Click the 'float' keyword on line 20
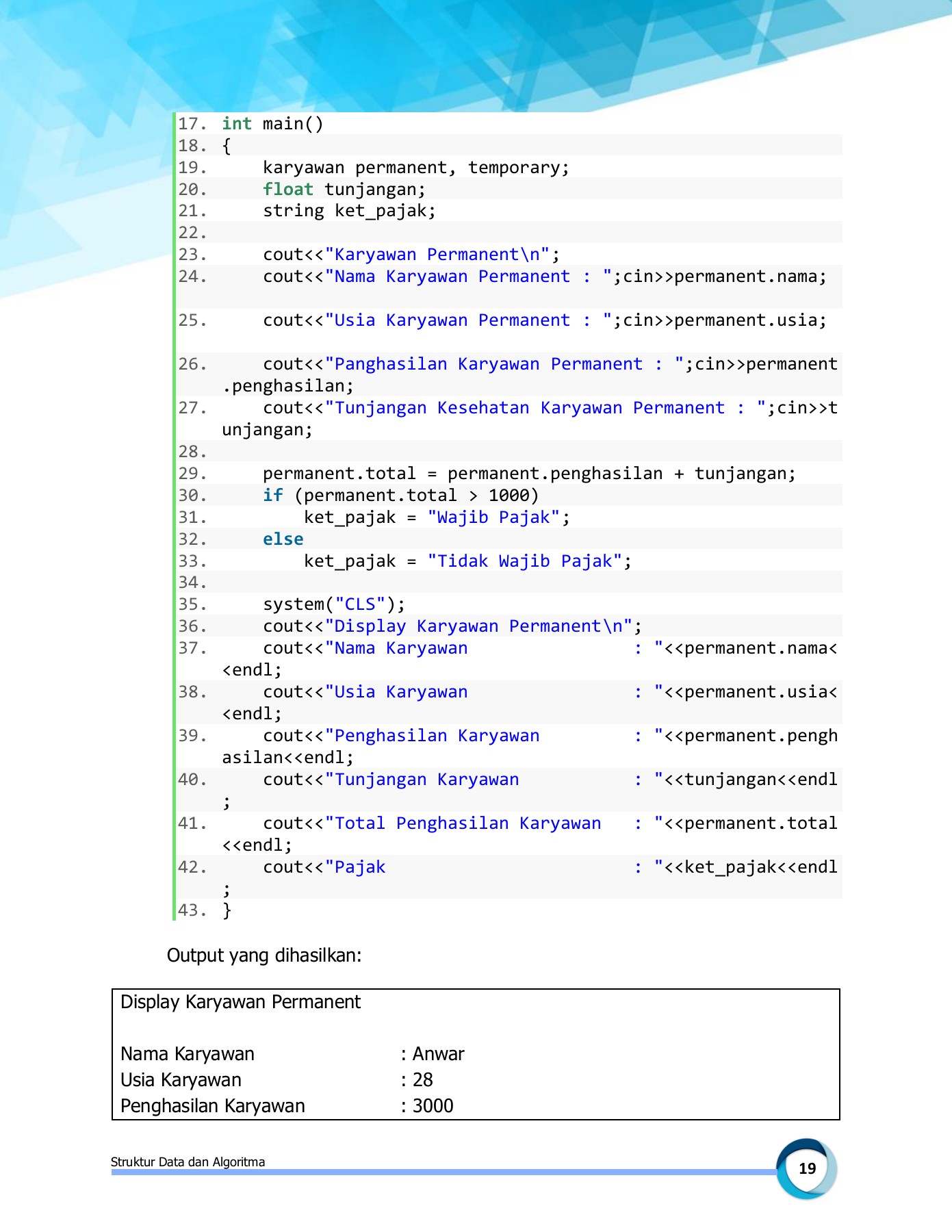Screen dimensions: 952x1232 [288, 190]
